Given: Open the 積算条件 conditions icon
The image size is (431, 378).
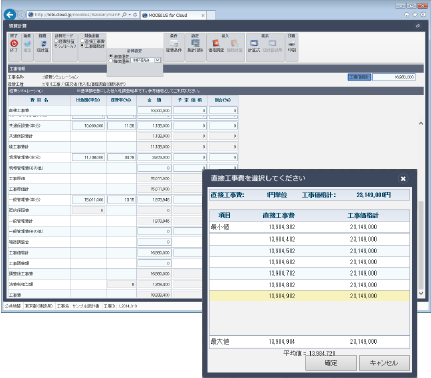Looking at the screenshot, I should pos(174,43).
